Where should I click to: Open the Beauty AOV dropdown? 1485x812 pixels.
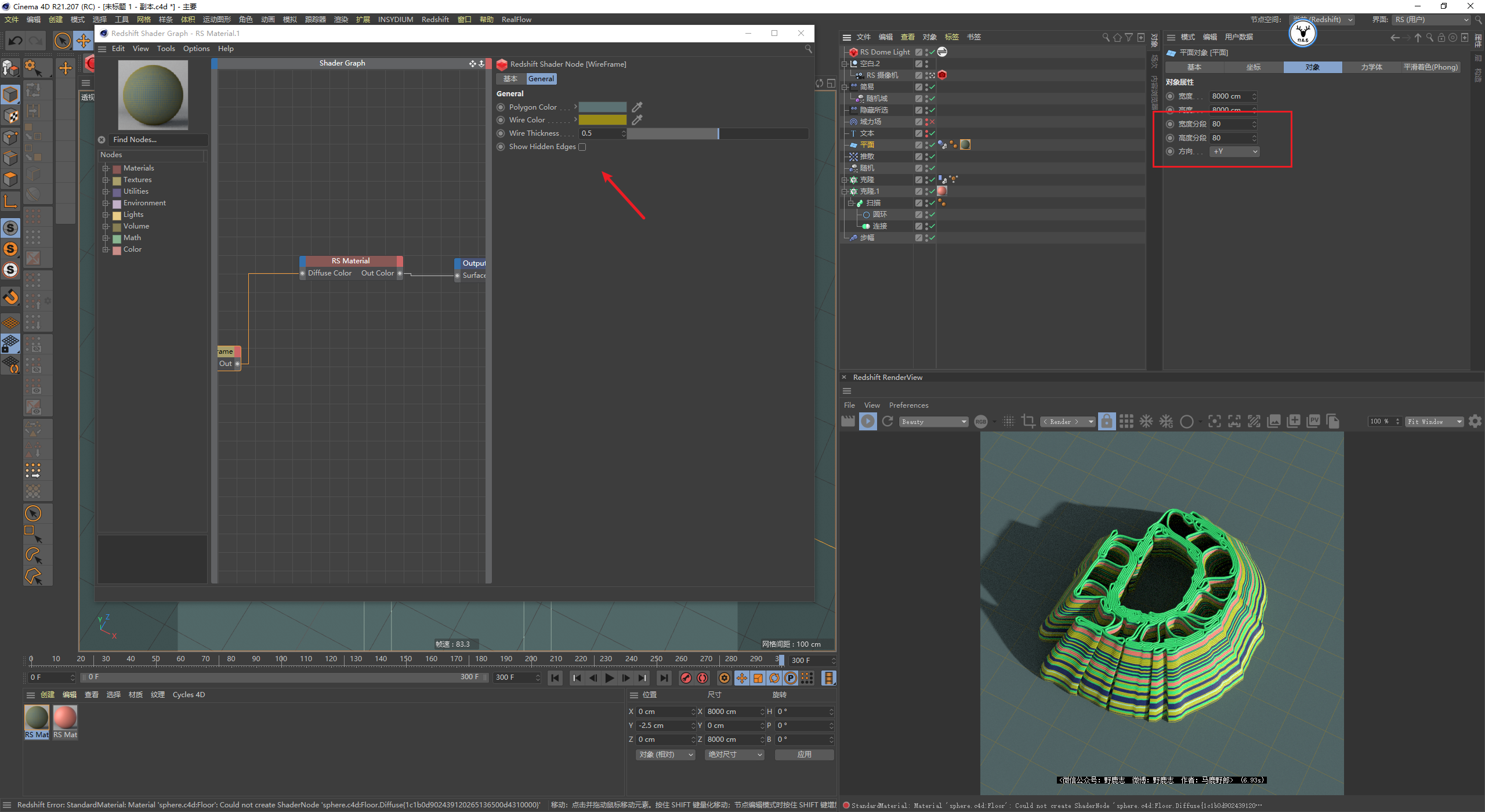coord(934,422)
